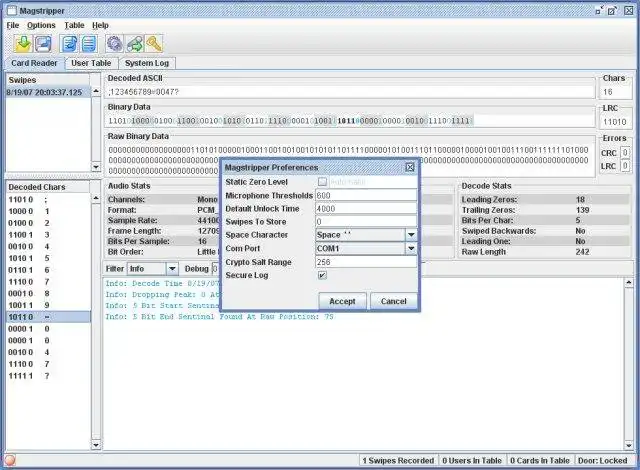Click the picture save toolbar icon

[x=43, y=43]
